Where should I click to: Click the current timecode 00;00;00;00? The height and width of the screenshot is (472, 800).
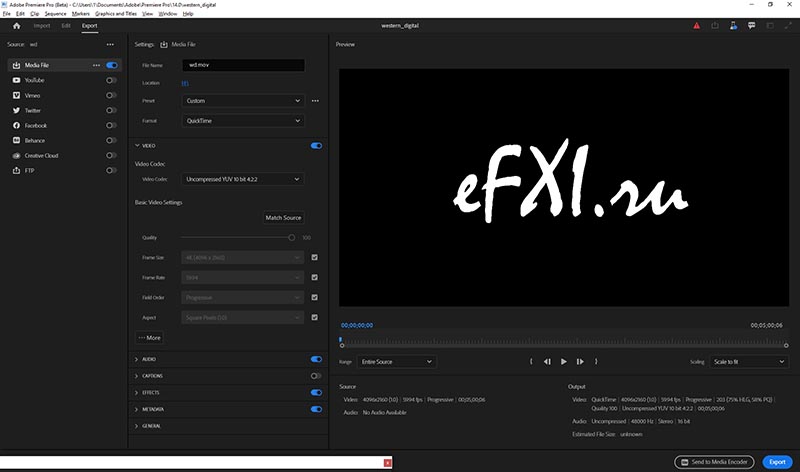(357, 325)
